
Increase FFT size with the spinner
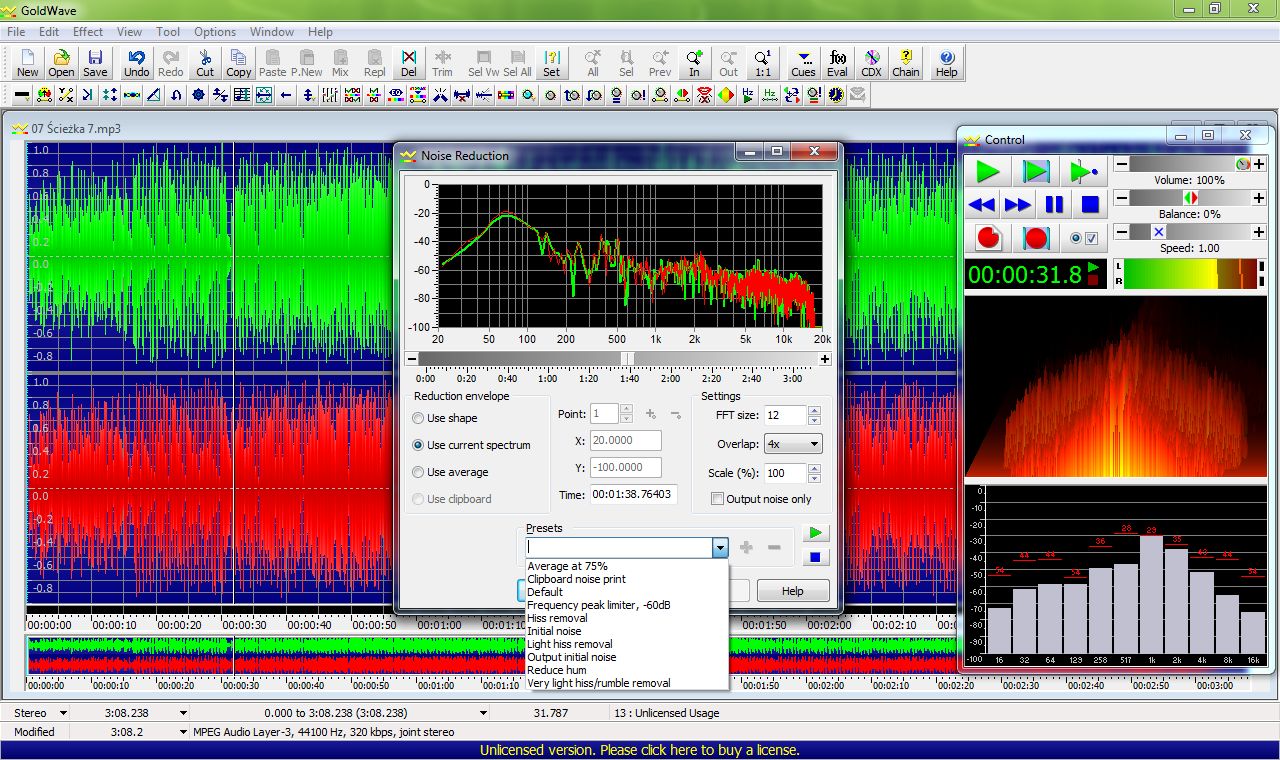815,410
